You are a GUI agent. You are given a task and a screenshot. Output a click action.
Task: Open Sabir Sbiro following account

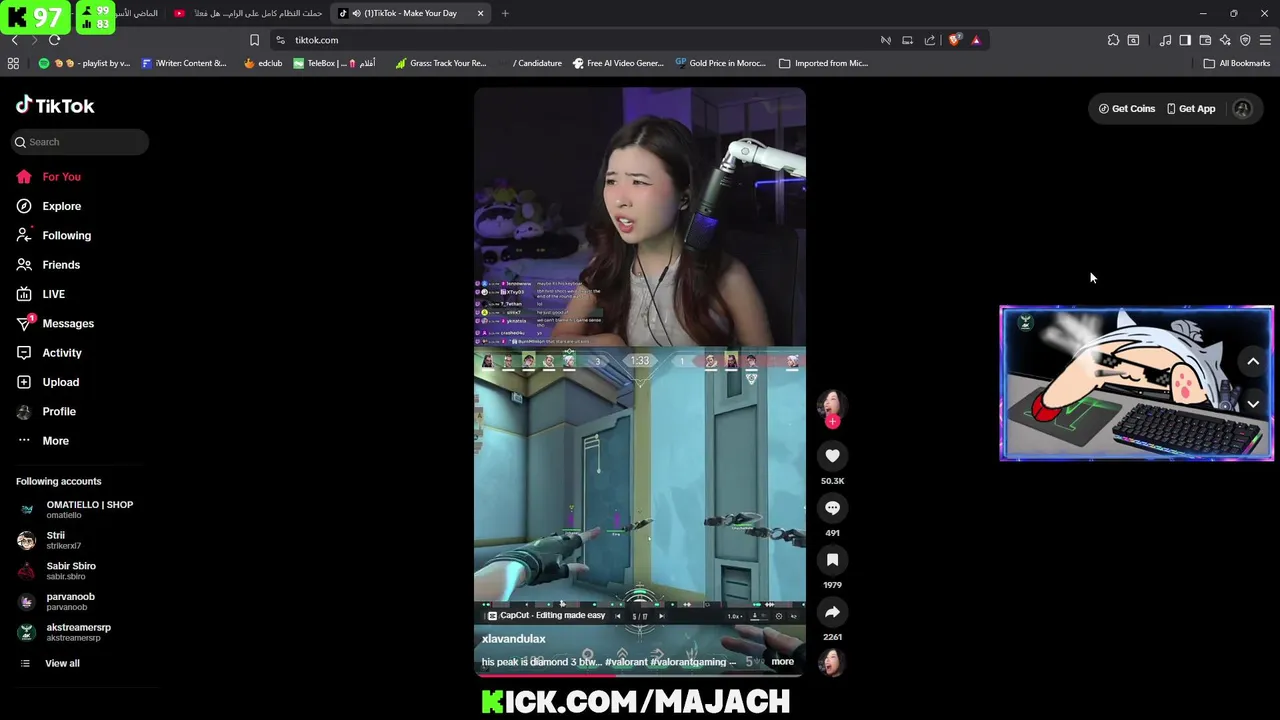[57, 571]
